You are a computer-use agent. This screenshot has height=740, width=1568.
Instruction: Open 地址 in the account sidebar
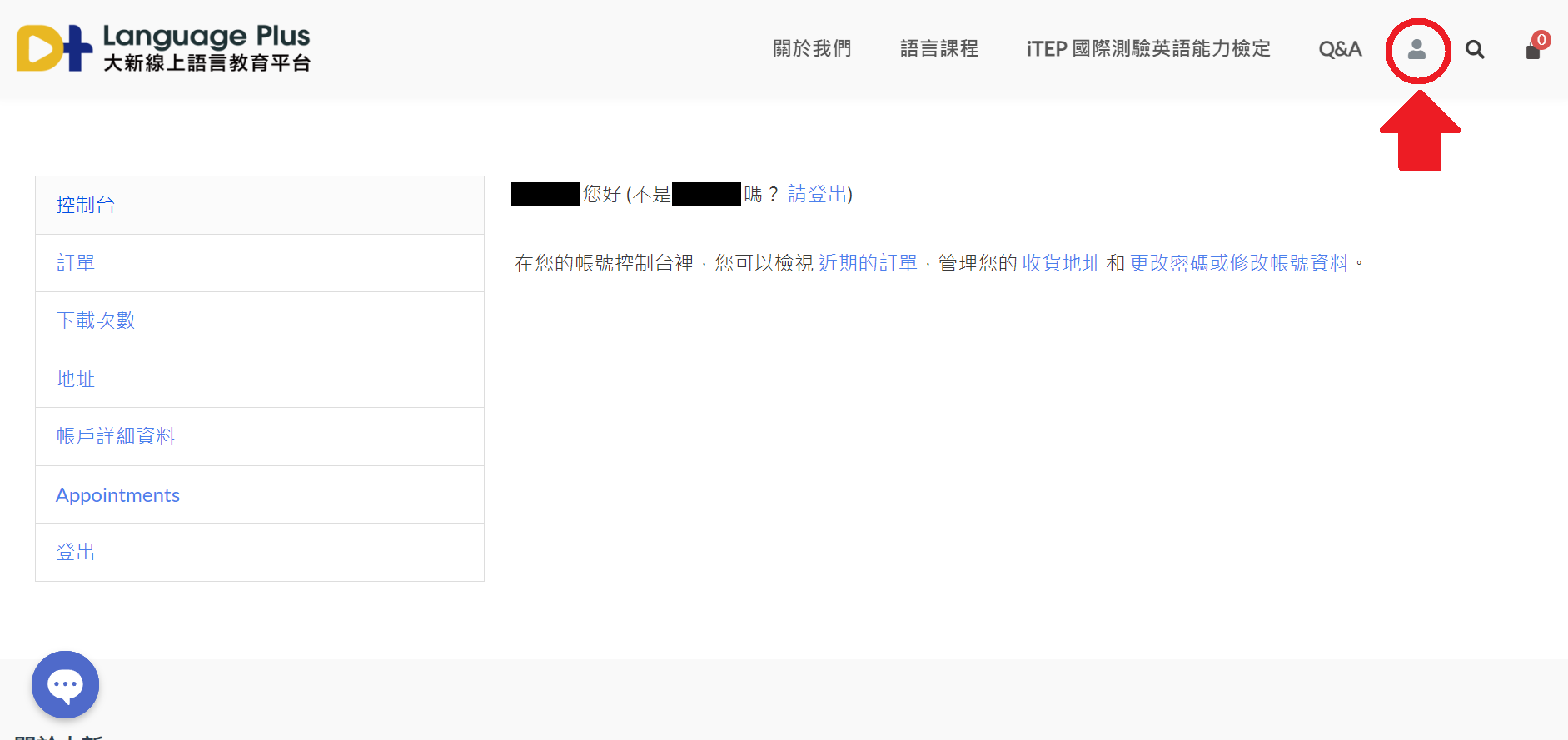[76, 379]
